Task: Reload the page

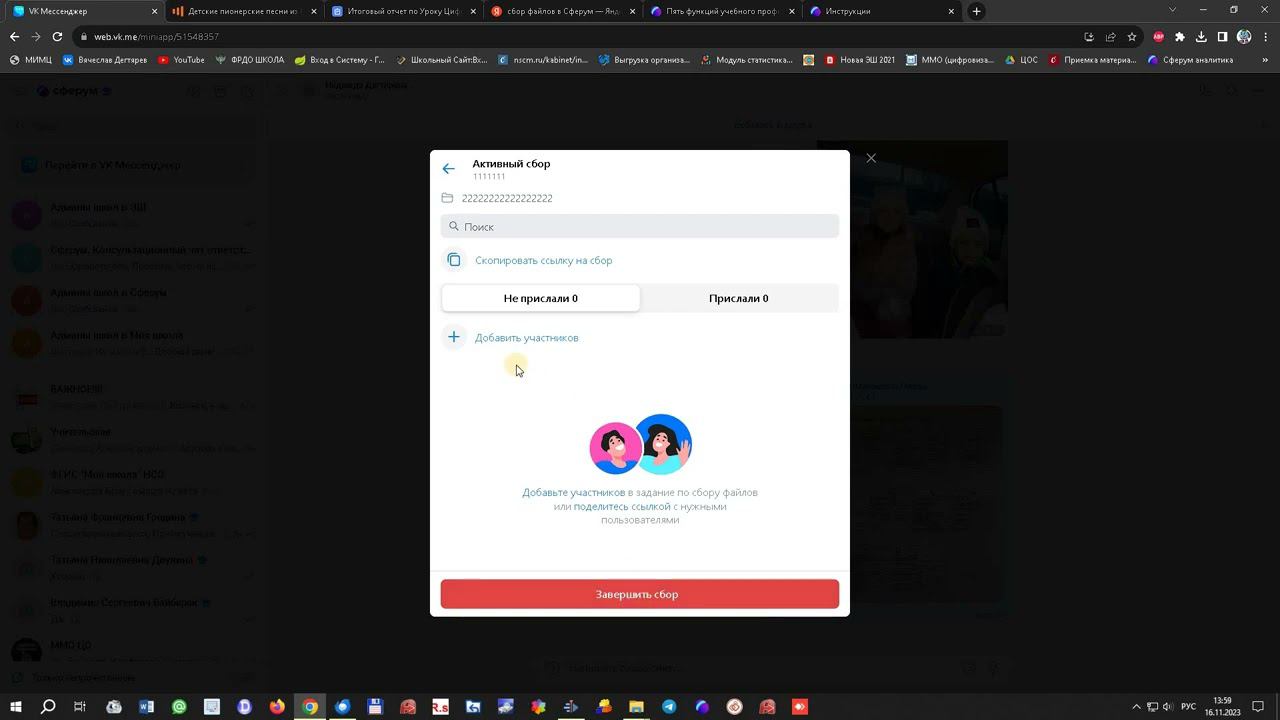Action: (x=57, y=37)
